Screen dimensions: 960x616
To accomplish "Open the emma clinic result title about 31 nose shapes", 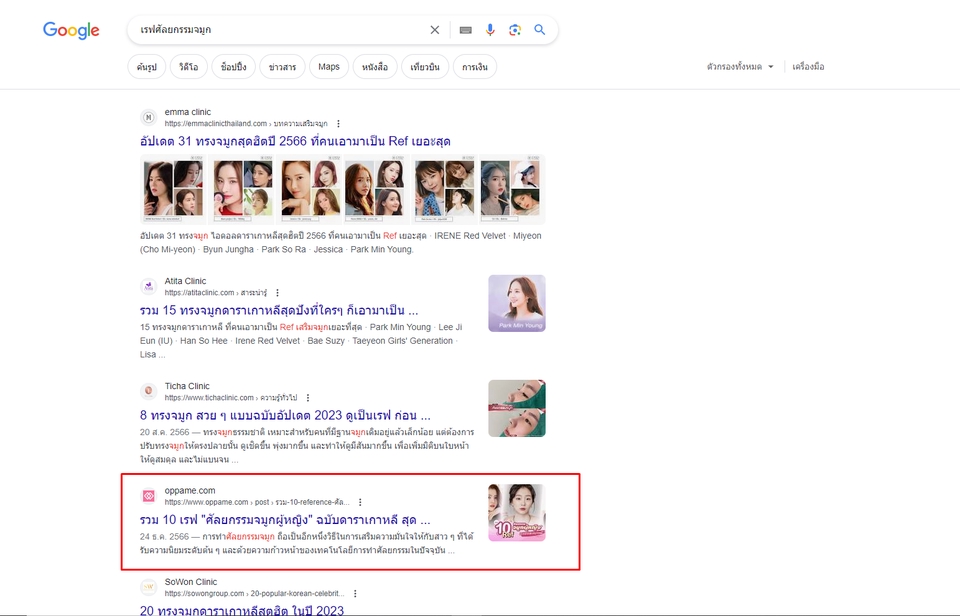I will click(x=295, y=141).
